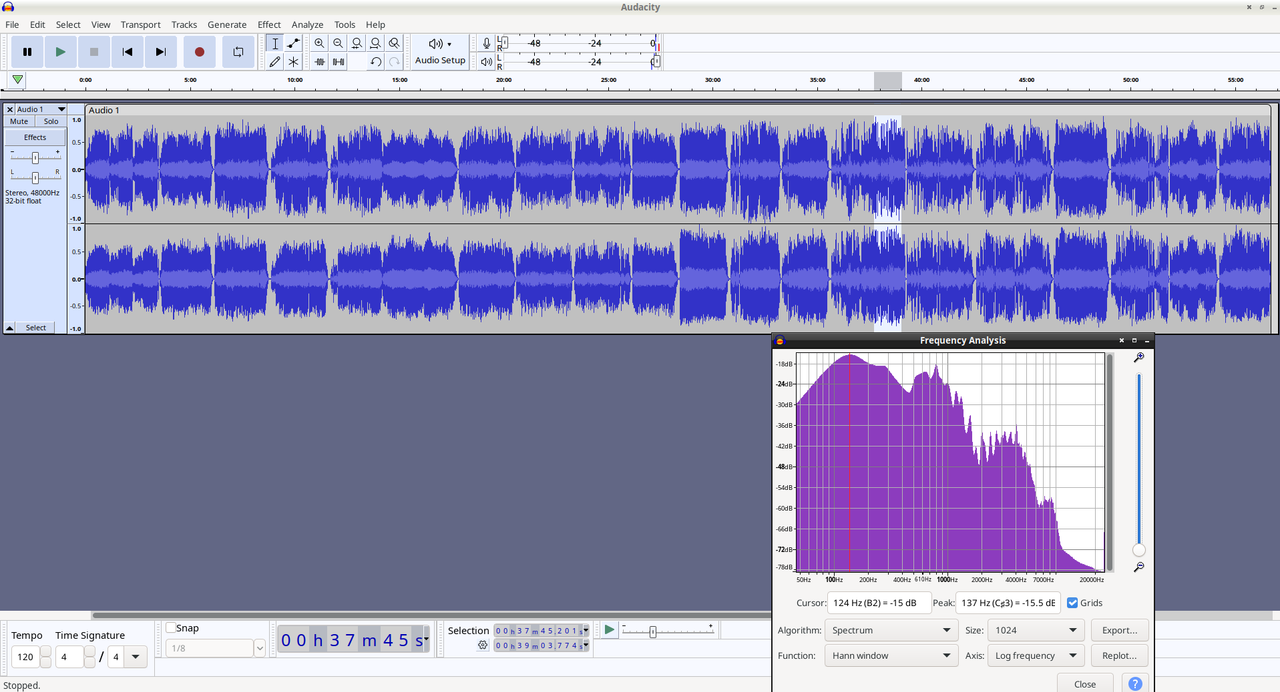Select the Multi-tool asterisk icon
Screen dimensions: 1280x692
click(293, 61)
